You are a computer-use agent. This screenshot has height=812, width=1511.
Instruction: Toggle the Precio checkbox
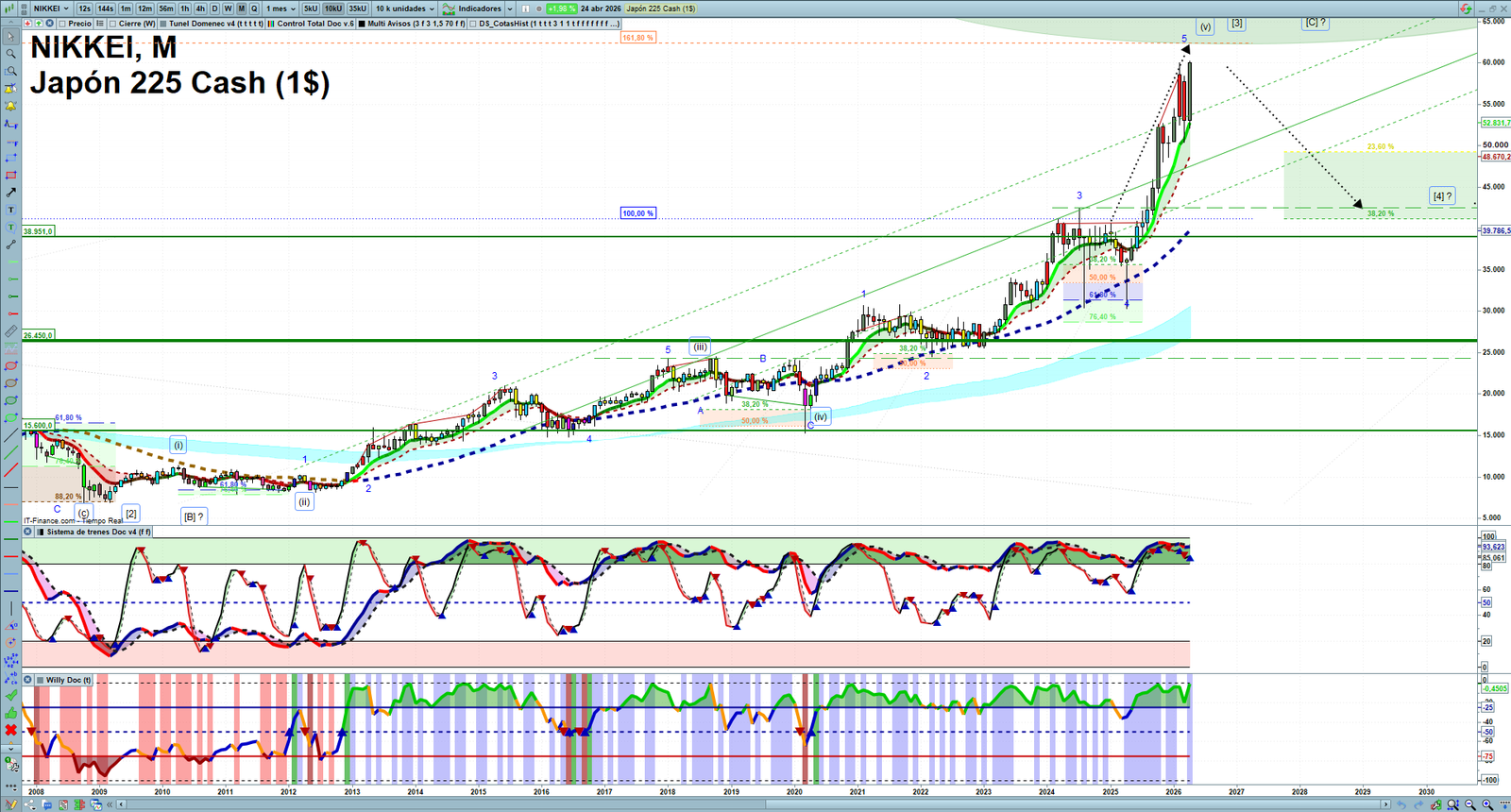(62, 24)
